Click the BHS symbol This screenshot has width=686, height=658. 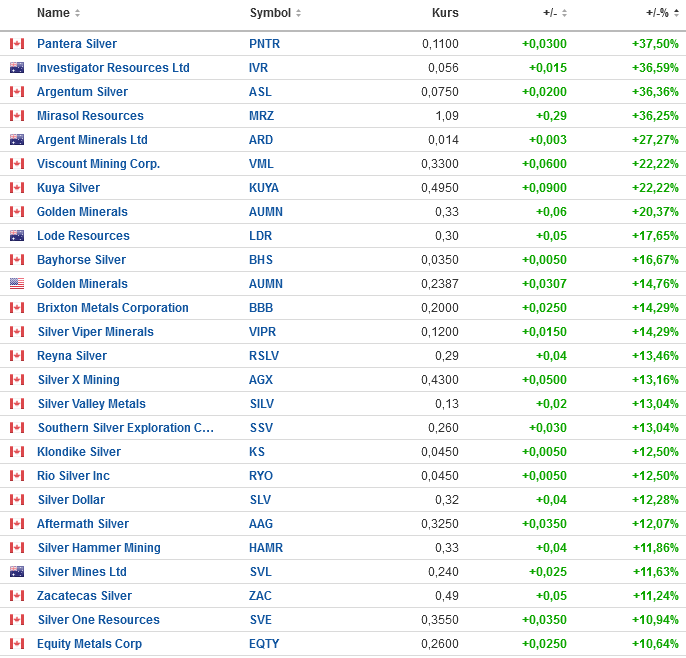261,260
